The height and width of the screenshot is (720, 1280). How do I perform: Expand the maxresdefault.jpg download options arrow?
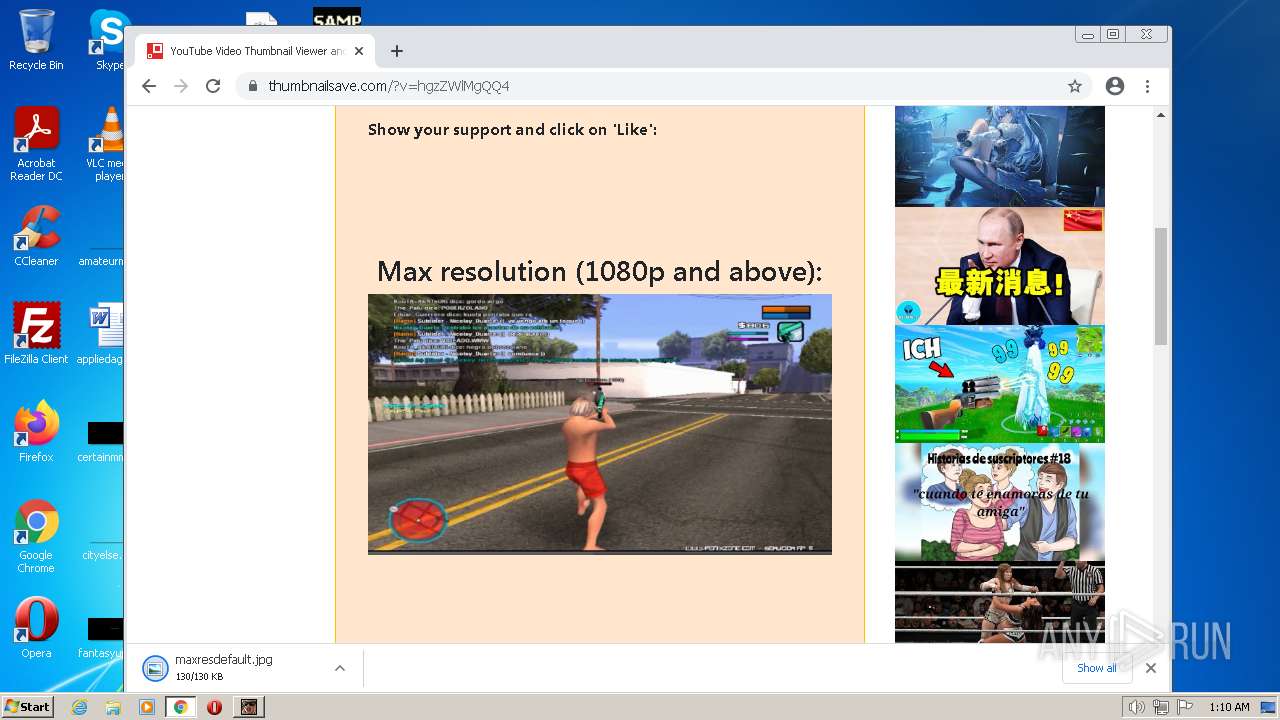(x=340, y=668)
